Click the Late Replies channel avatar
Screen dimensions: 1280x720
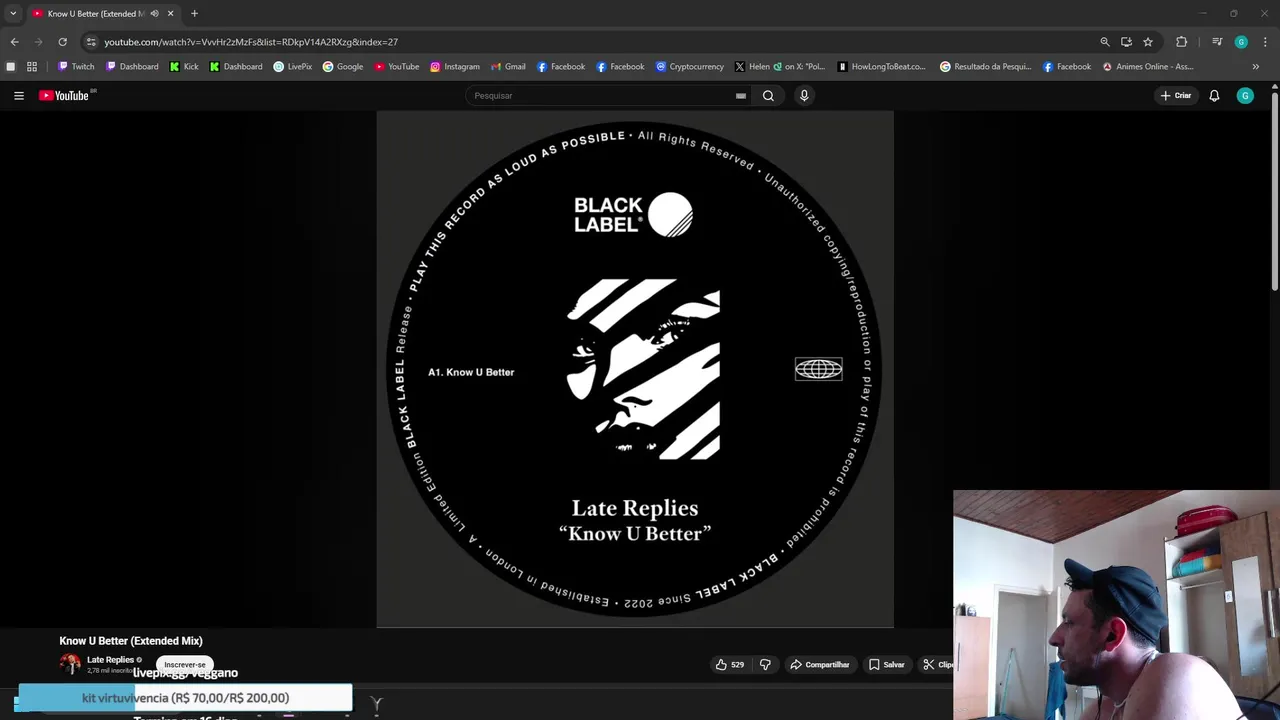[70, 664]
